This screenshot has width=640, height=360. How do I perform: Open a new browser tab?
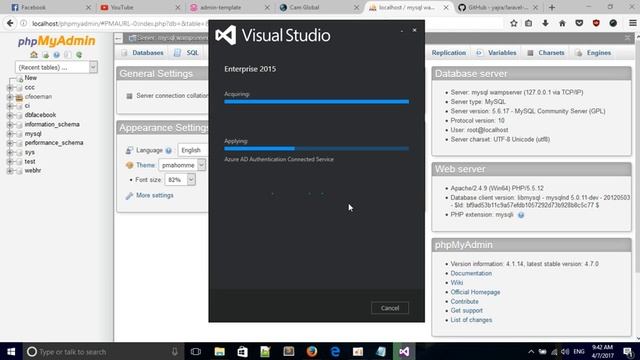[552, 7]
